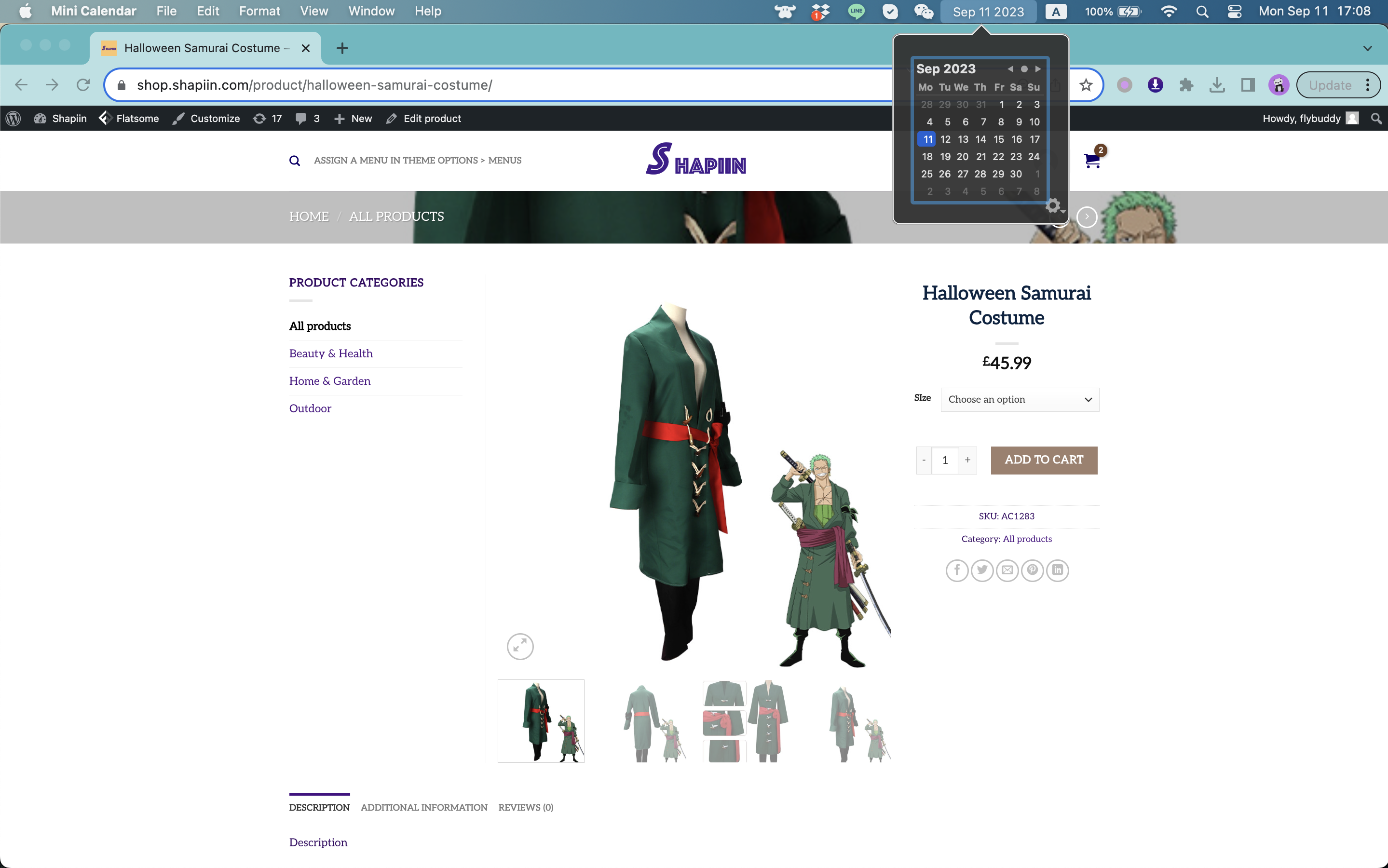
Task: Pin product on Pinterest
Action: (1032, 570)
